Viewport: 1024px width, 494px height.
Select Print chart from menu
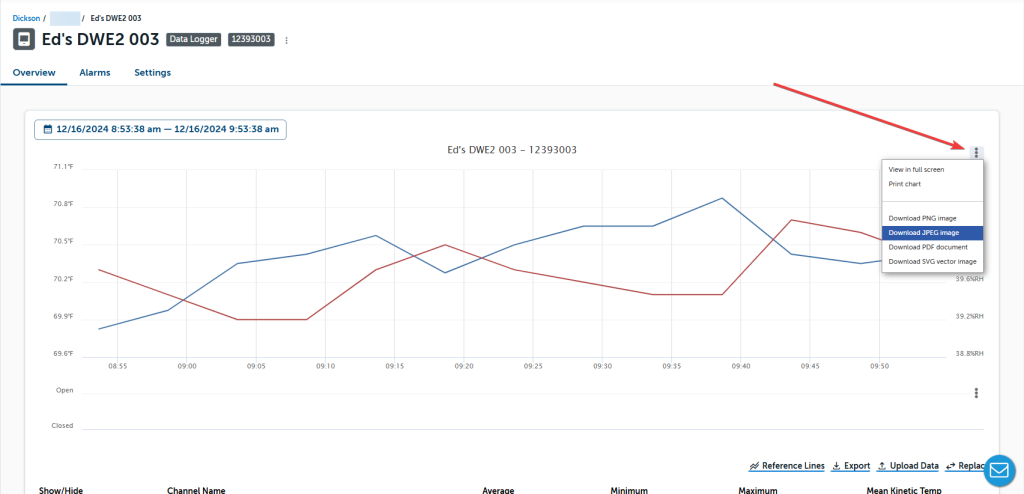(905, 184)
